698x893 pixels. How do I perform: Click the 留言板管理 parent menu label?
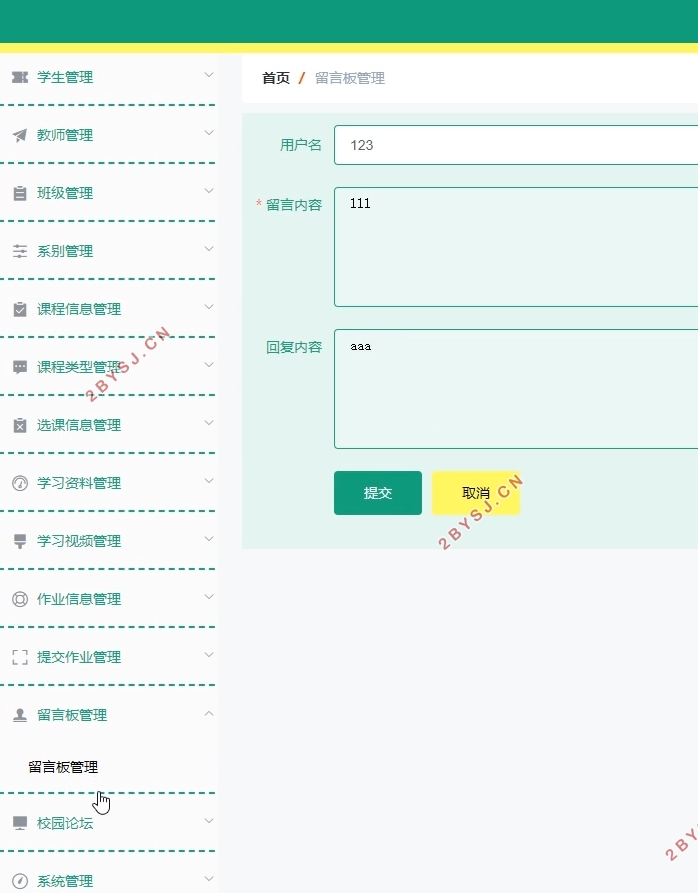pyautogui.click(x=72, y=715)
